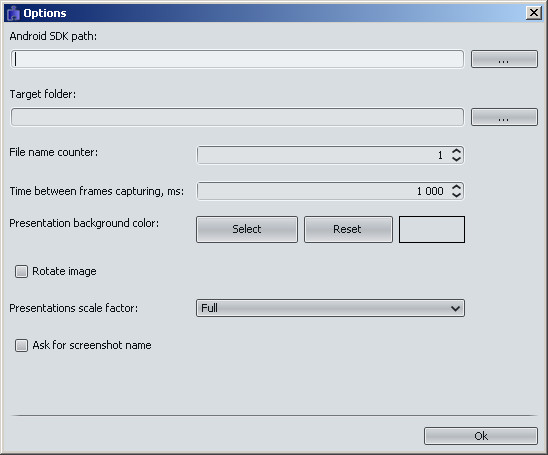Click the Target folder text field
Viewport: 548px width, 455px height.
pyautogui.click(x=237, y=117)
